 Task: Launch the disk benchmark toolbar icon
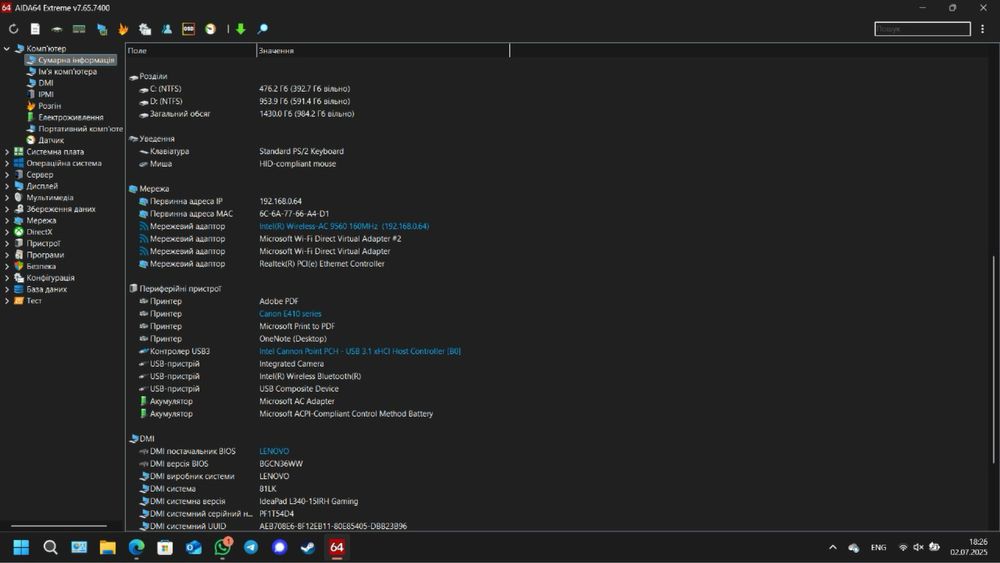pyautogui.click(x=57, y=29)
